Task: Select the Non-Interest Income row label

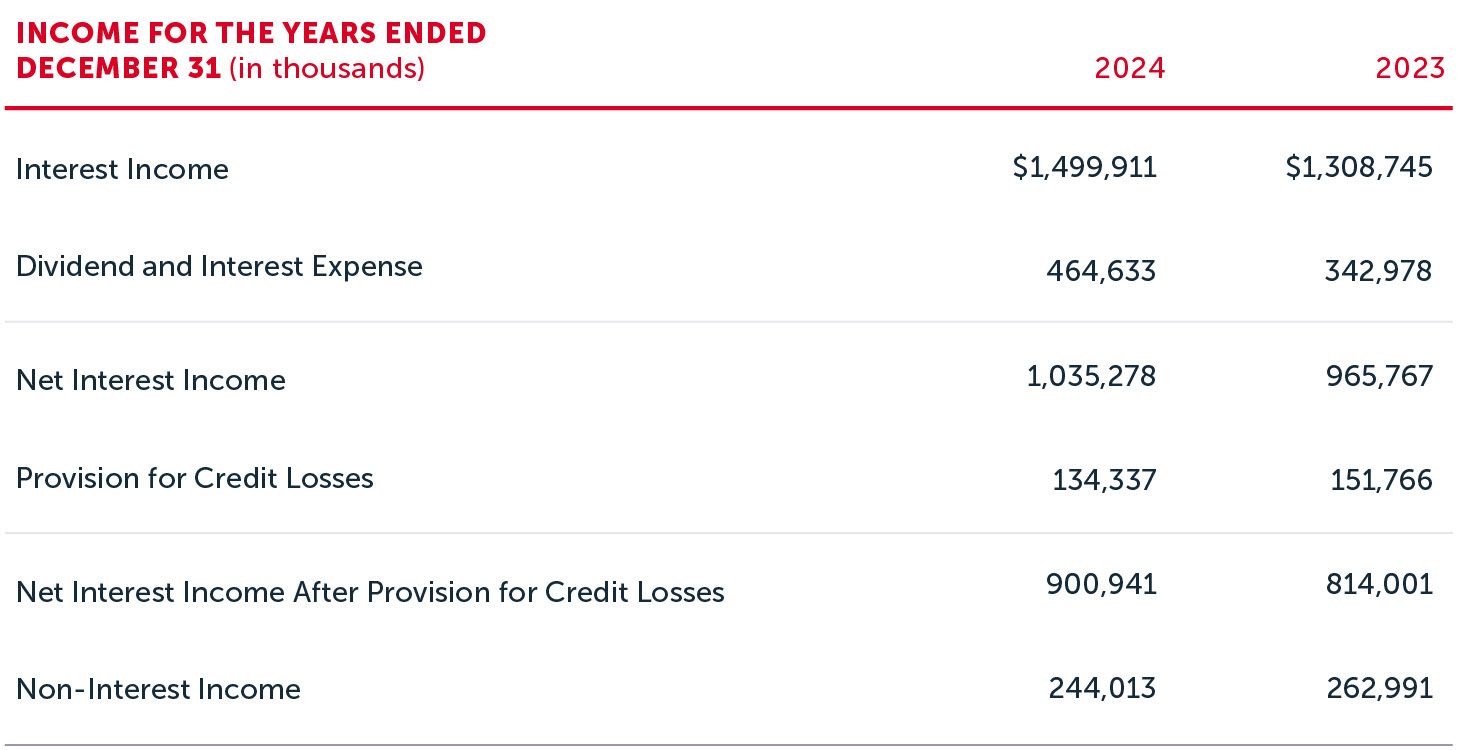Action: tap(158, 689)
